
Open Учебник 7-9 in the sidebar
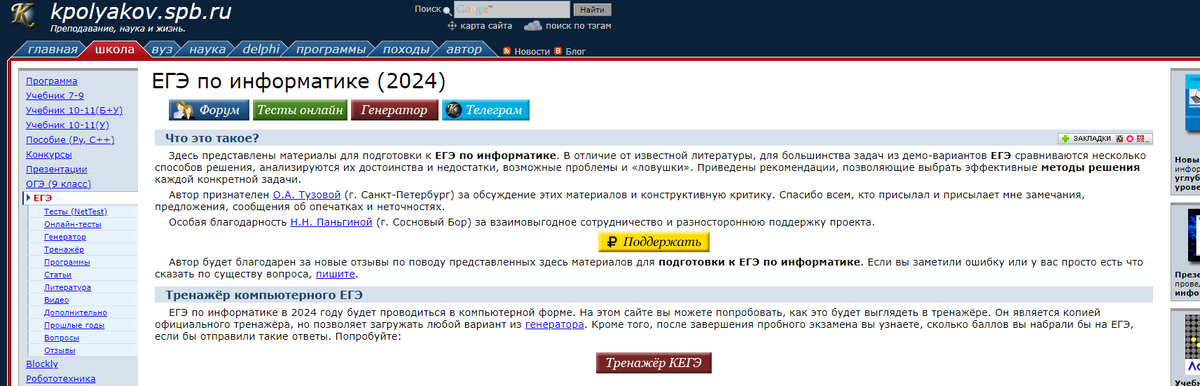(x=55, y=96)
